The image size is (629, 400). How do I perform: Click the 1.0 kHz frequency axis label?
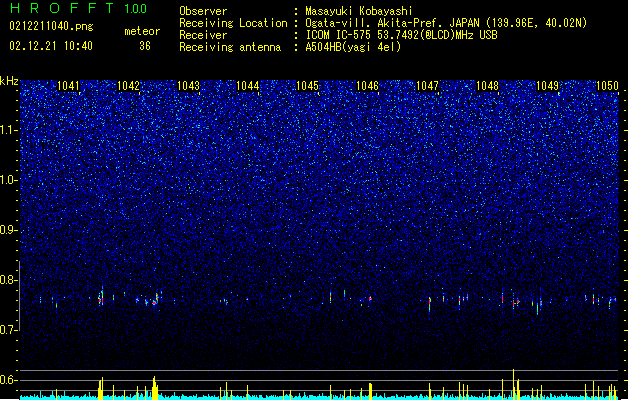pos(9,180)
